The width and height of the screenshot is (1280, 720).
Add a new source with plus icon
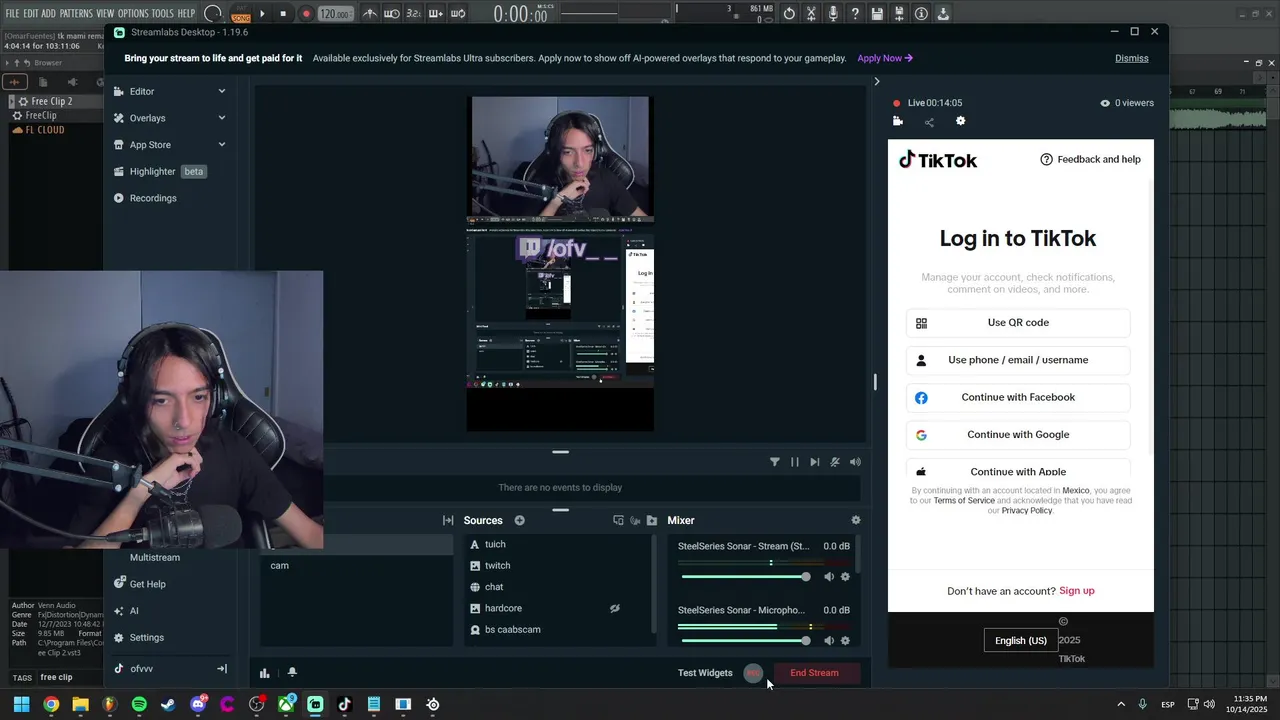pyautogui.click(x=519, y=520)
